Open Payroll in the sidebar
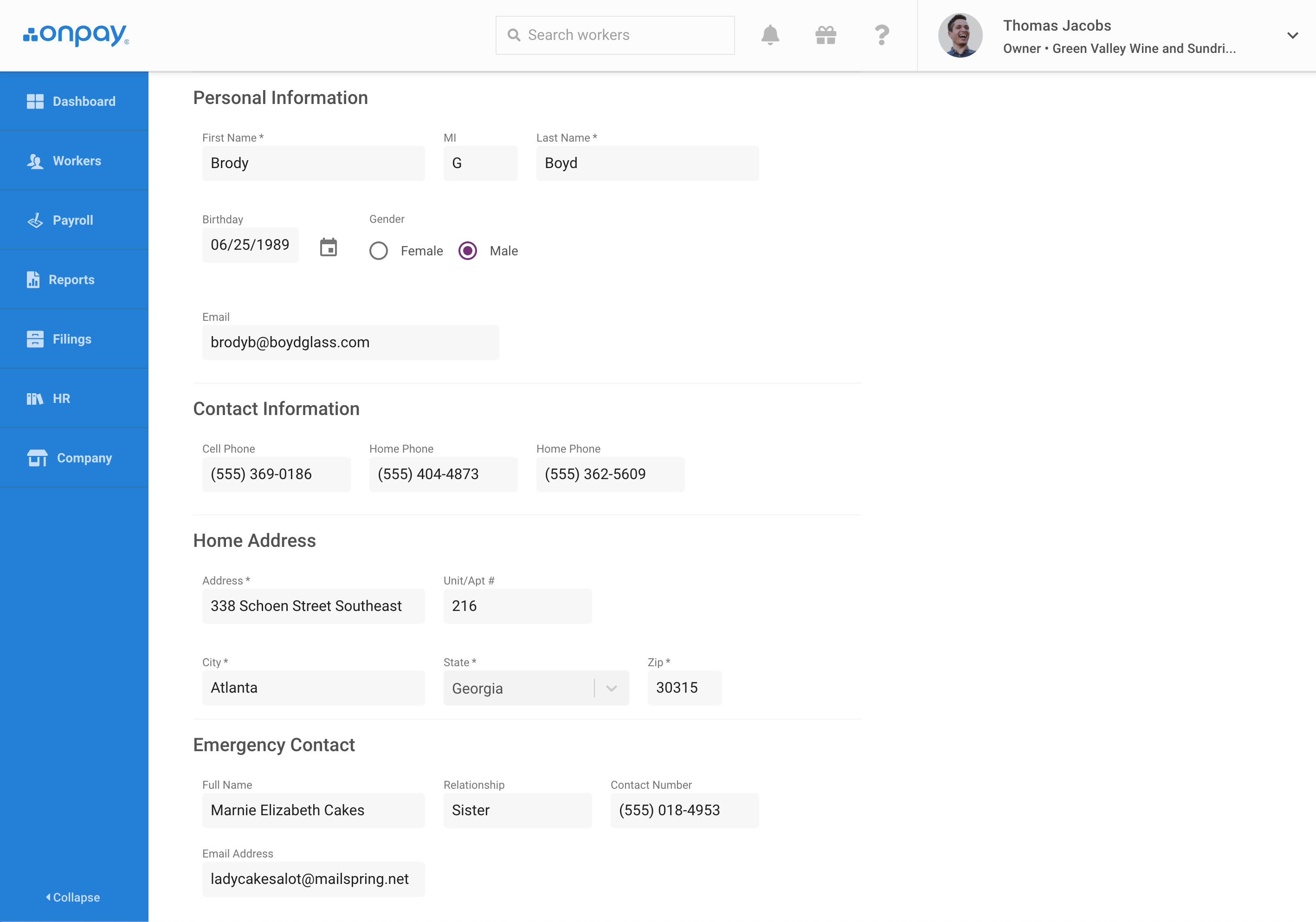This screenshot has height=922, width=1316. (x=74, y=220)
